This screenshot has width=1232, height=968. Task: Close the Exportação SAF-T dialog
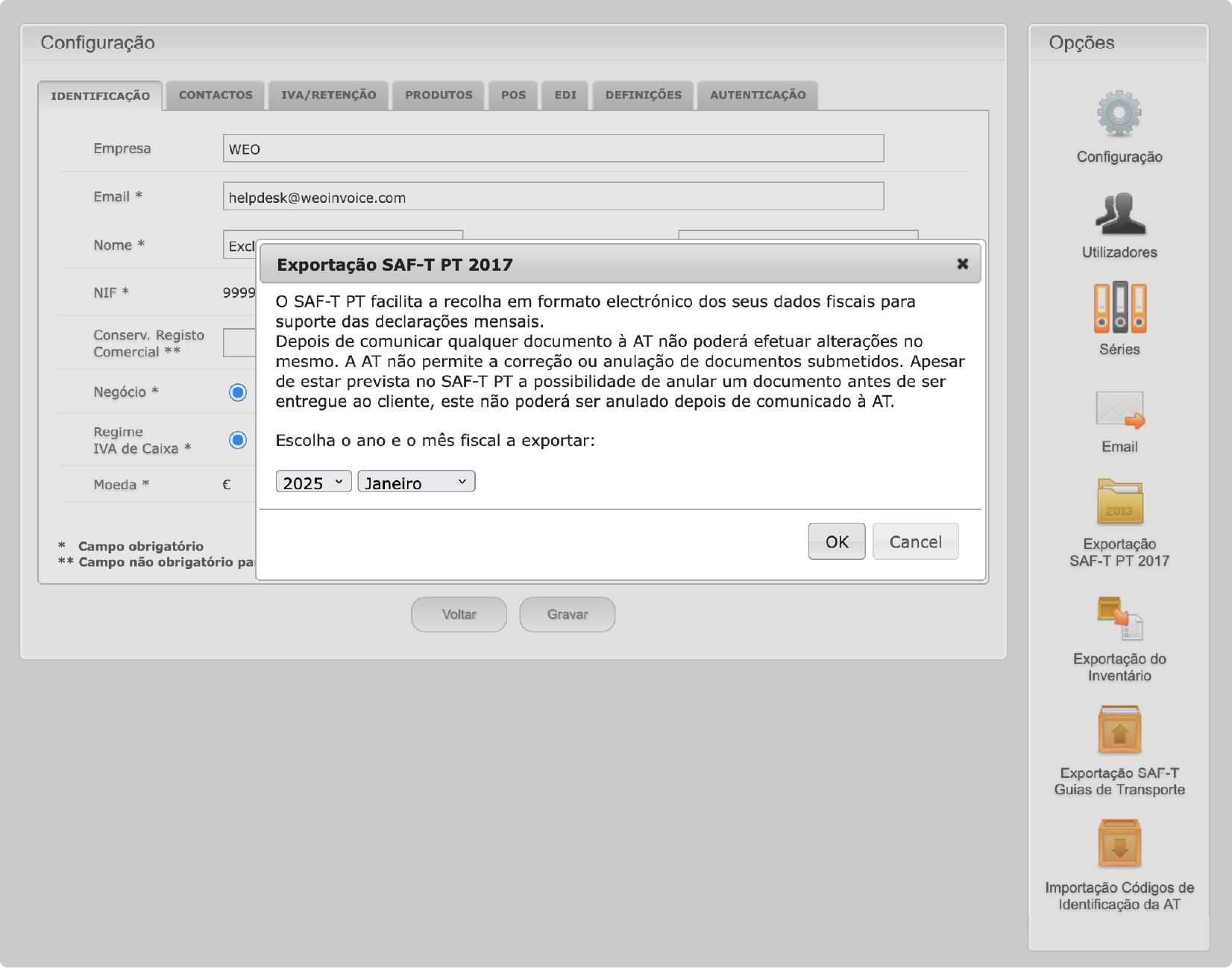[x=962, y=264]
